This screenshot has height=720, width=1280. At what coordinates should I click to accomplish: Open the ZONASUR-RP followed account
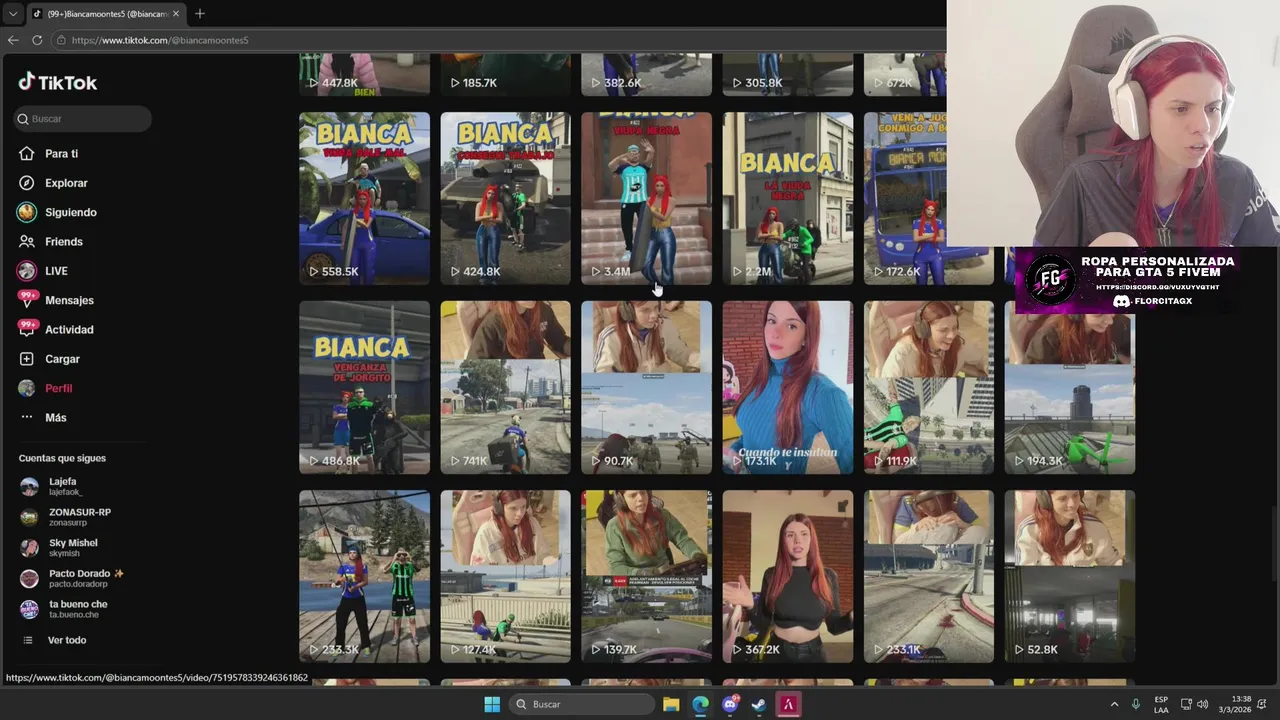tap(65, 517)
